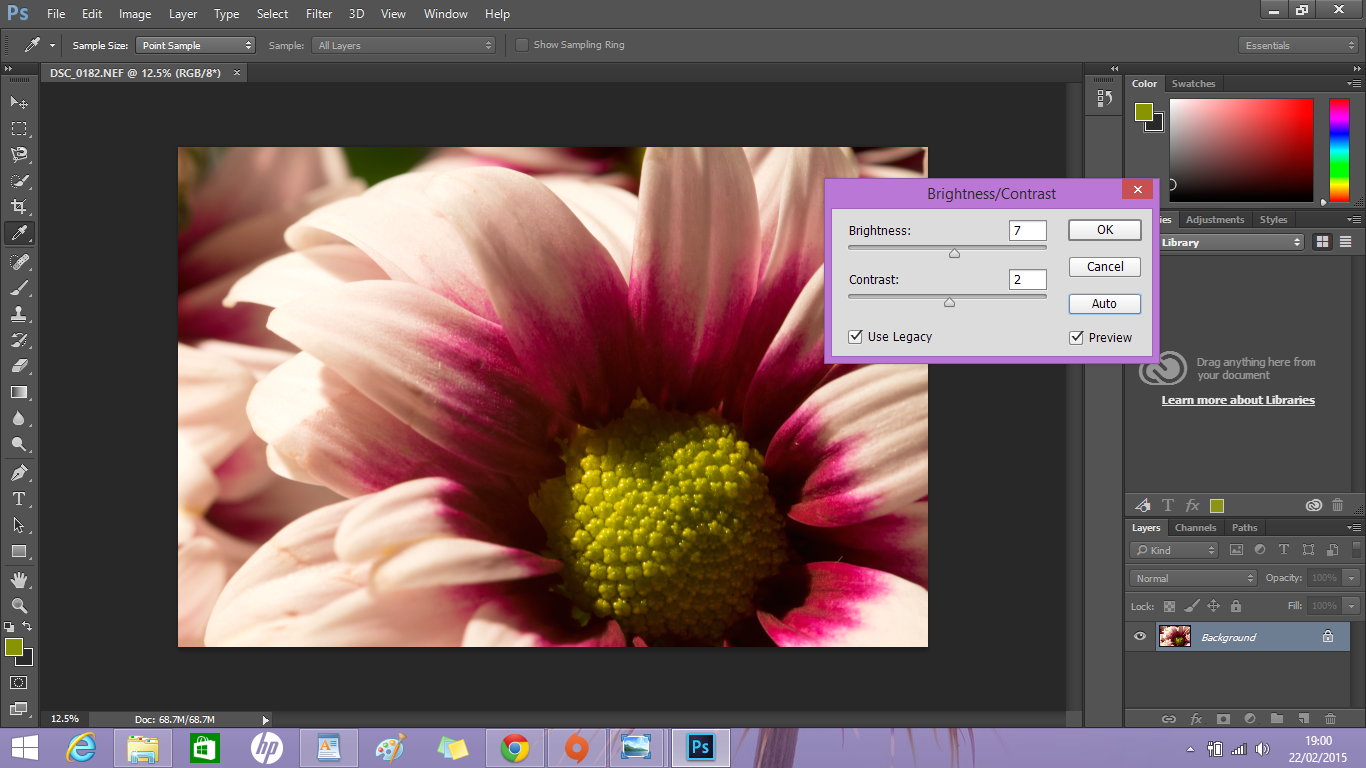The height and width of the screenshot is (768, 1366).
Task: Select the Hand tool
Action: pyautogui.click(x=19, y=579)
